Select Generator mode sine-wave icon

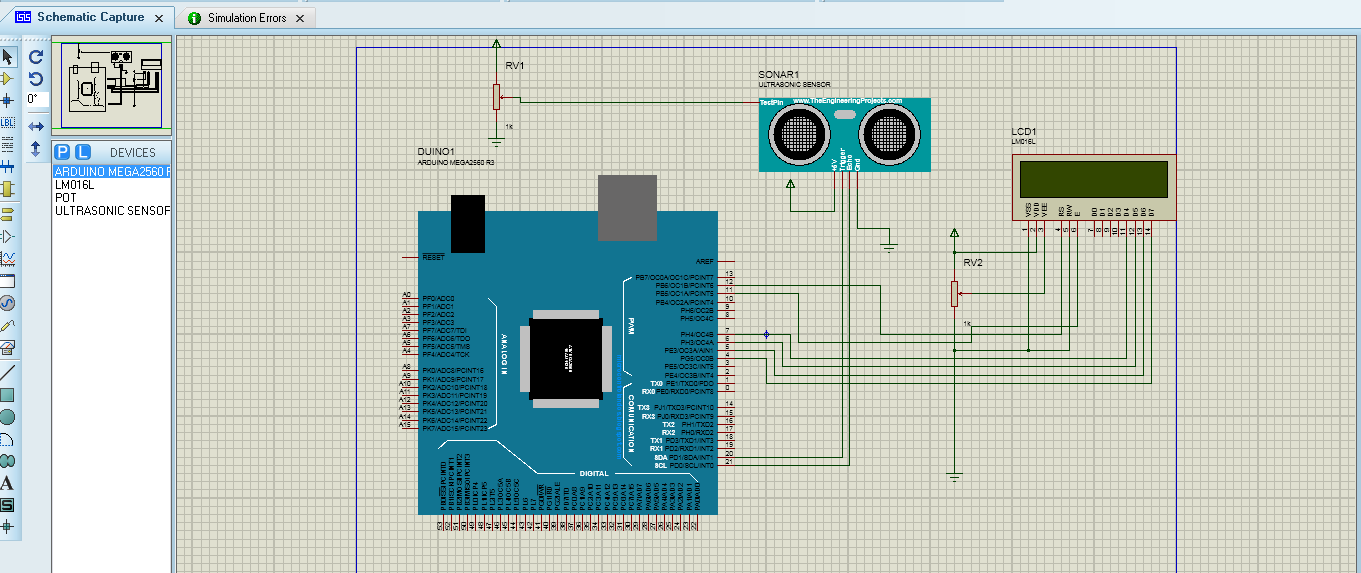(x=7, y=302)
